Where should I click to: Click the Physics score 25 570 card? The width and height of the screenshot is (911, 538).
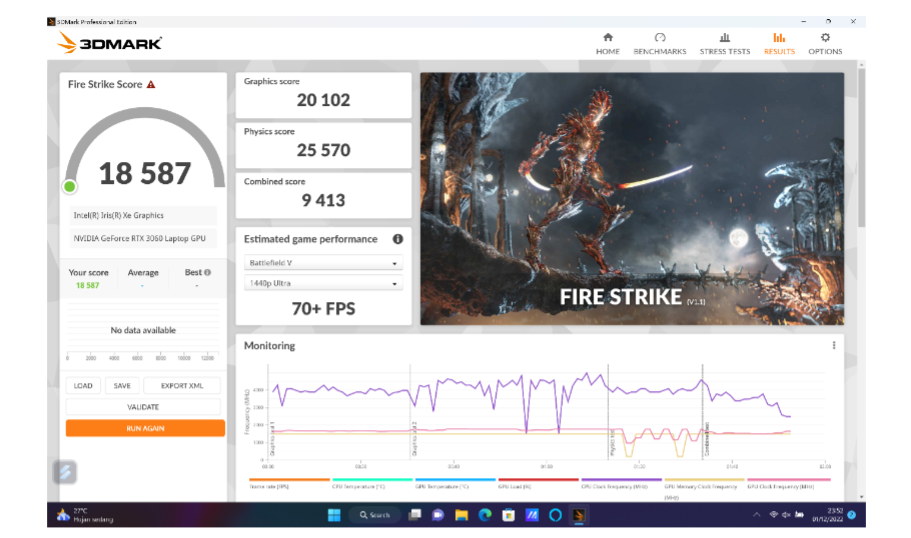[323, 145]
